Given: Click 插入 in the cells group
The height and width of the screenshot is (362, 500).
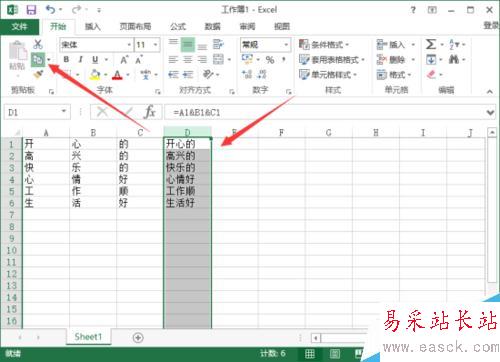Looking at the screenshot, I should coord(391,44).
